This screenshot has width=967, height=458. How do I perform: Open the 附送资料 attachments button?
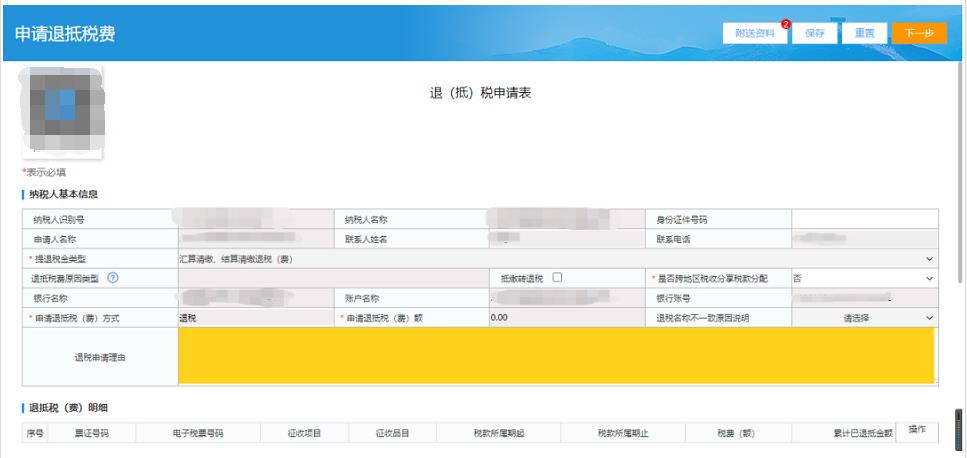click(755, 33)
